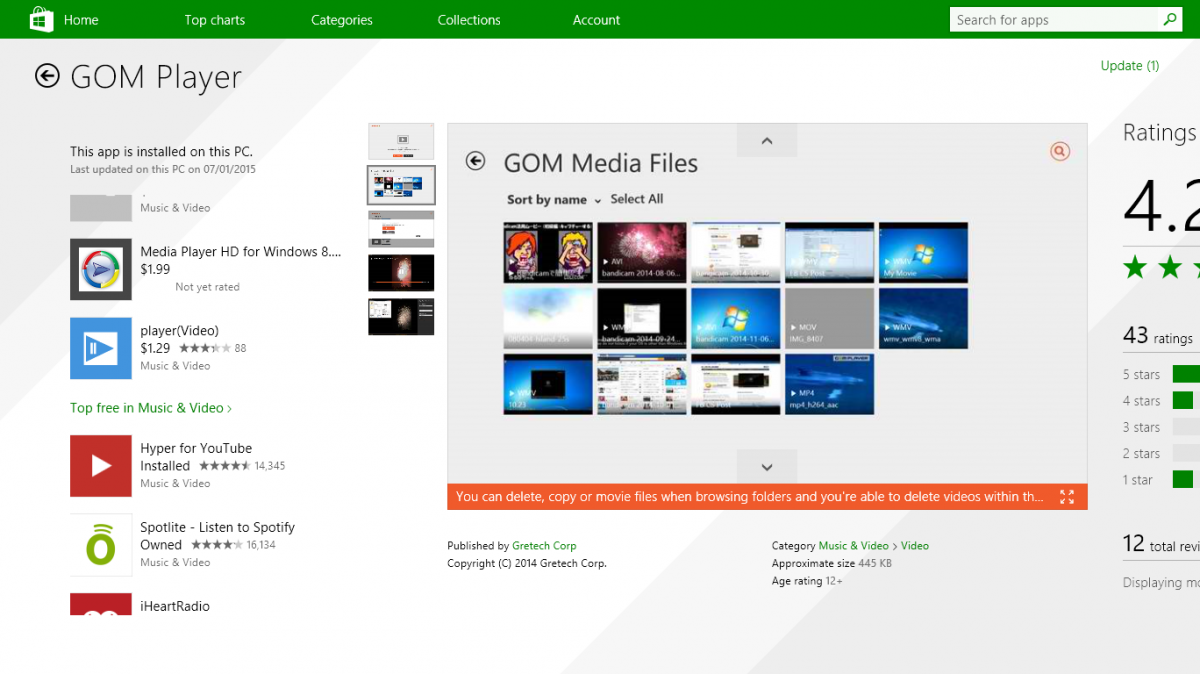Select the third screenshot thumbnail
Image resolution: width=1200 pixels, height=674 pixels.
[401, 229]
